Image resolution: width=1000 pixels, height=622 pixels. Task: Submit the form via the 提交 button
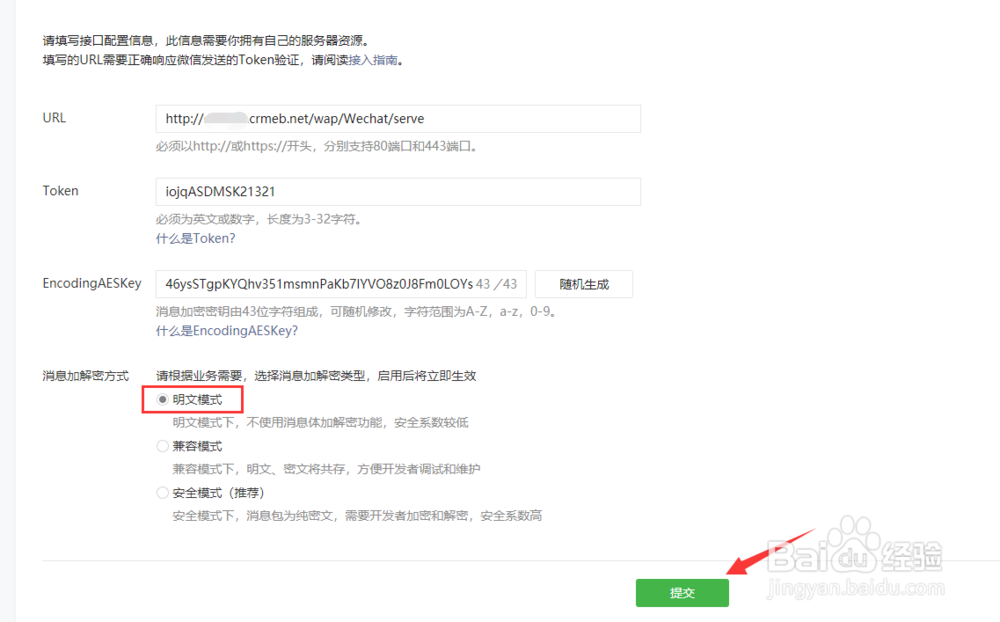coord(682,592)
